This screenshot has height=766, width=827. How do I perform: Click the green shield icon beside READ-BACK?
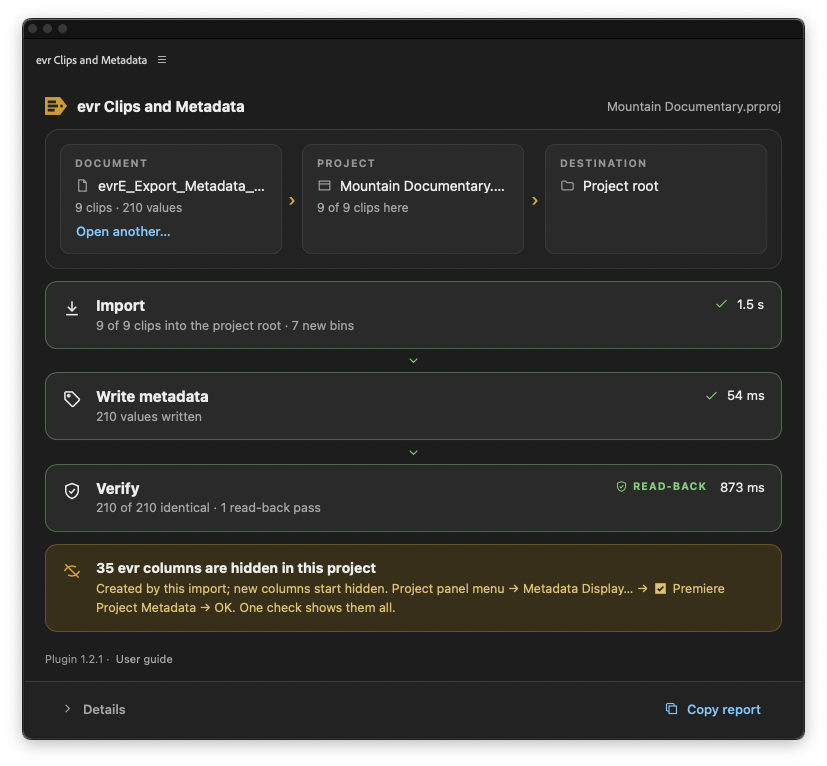point(621,486)
